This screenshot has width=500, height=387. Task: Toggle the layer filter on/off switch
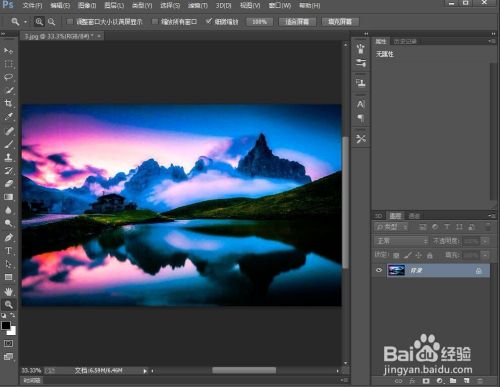[x=488, y=227]
